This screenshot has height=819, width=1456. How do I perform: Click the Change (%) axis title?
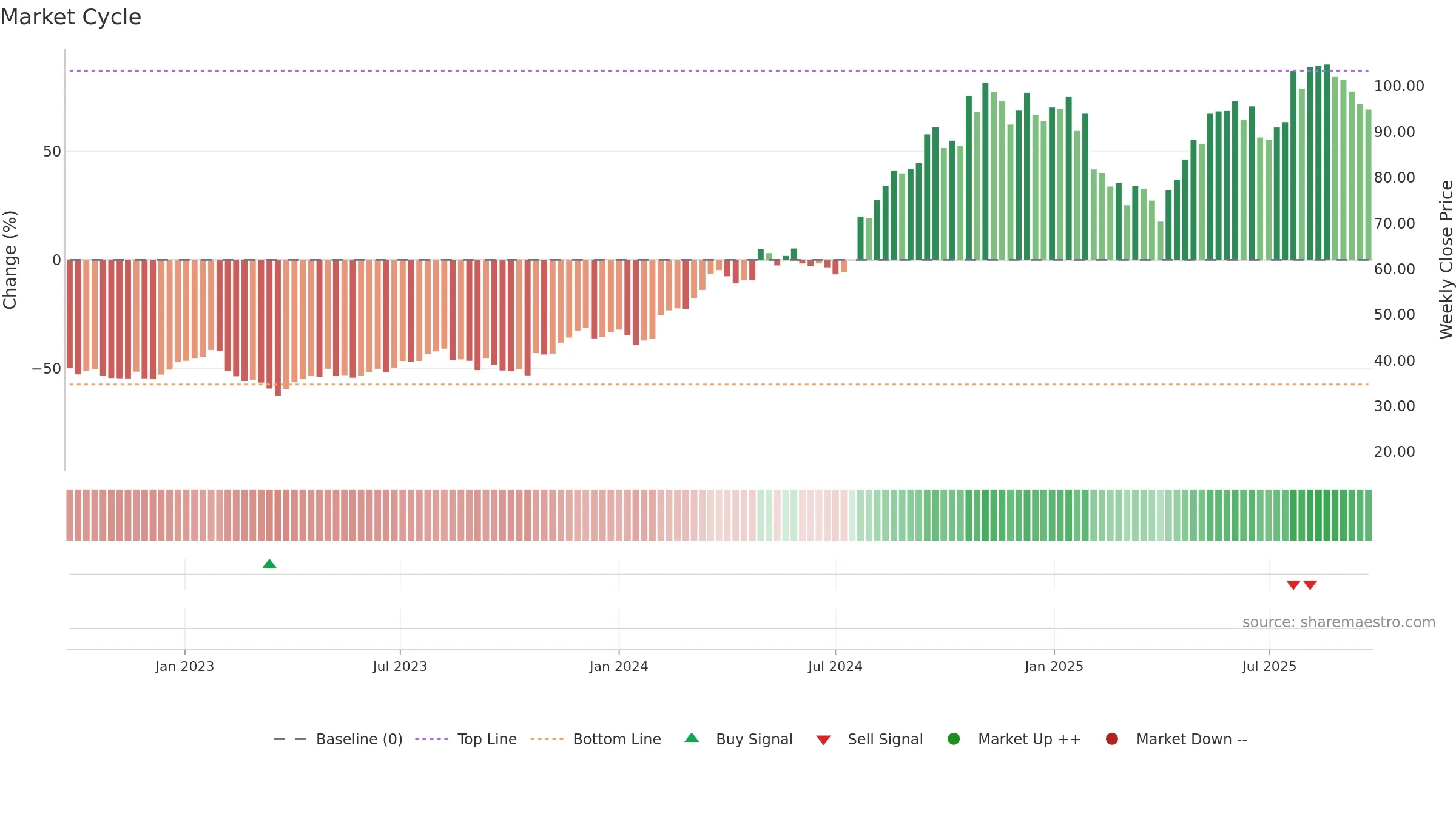(x=10, y=260)
